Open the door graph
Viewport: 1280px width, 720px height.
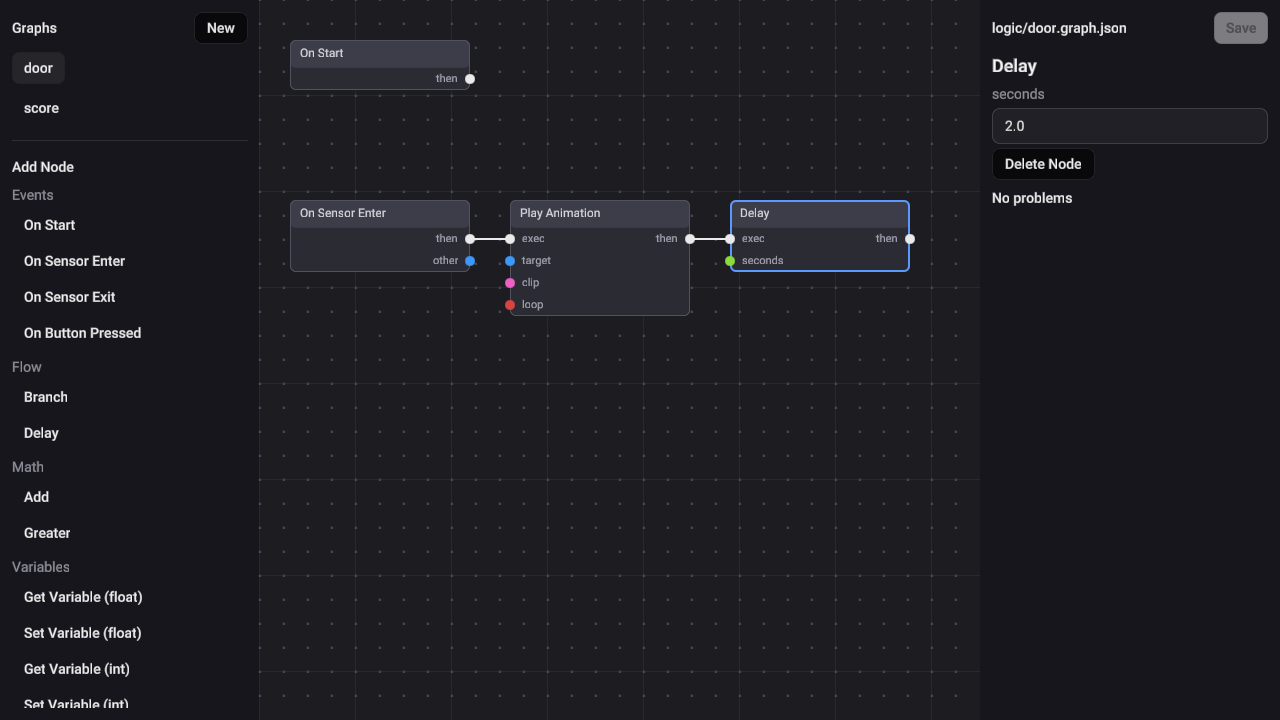point(38,68)
